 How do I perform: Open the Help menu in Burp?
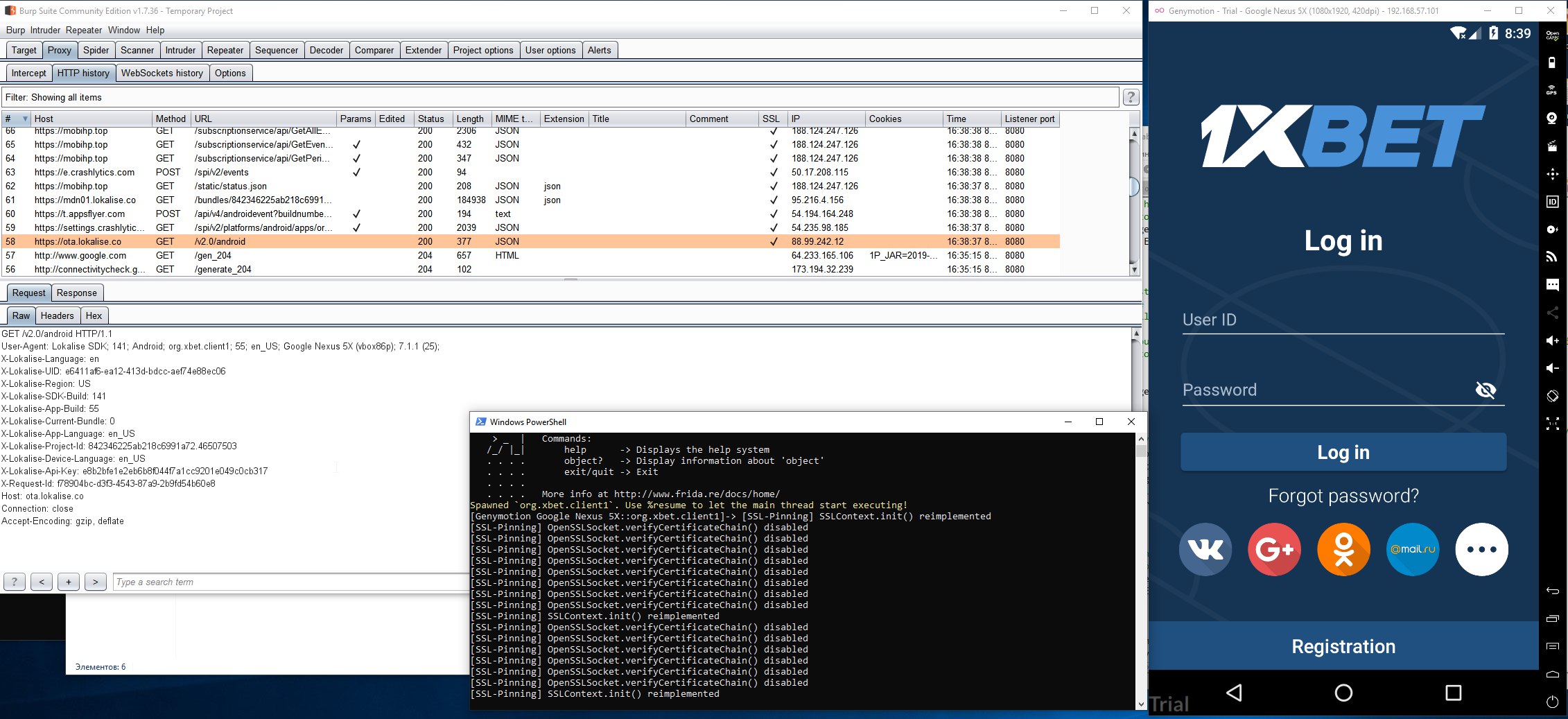click(155, 30)
